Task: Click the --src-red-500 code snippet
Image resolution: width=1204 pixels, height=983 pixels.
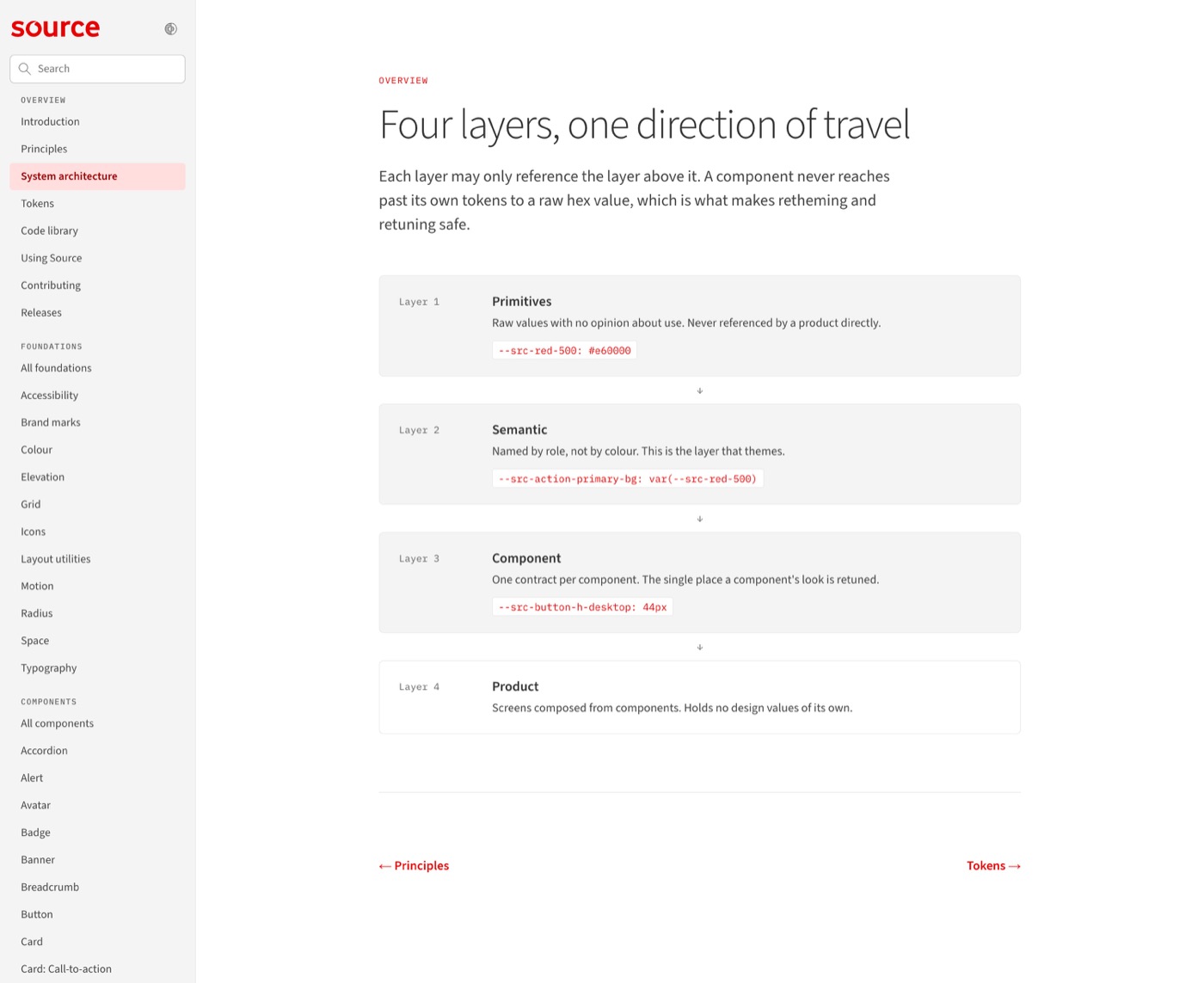Action: [564, 350]
